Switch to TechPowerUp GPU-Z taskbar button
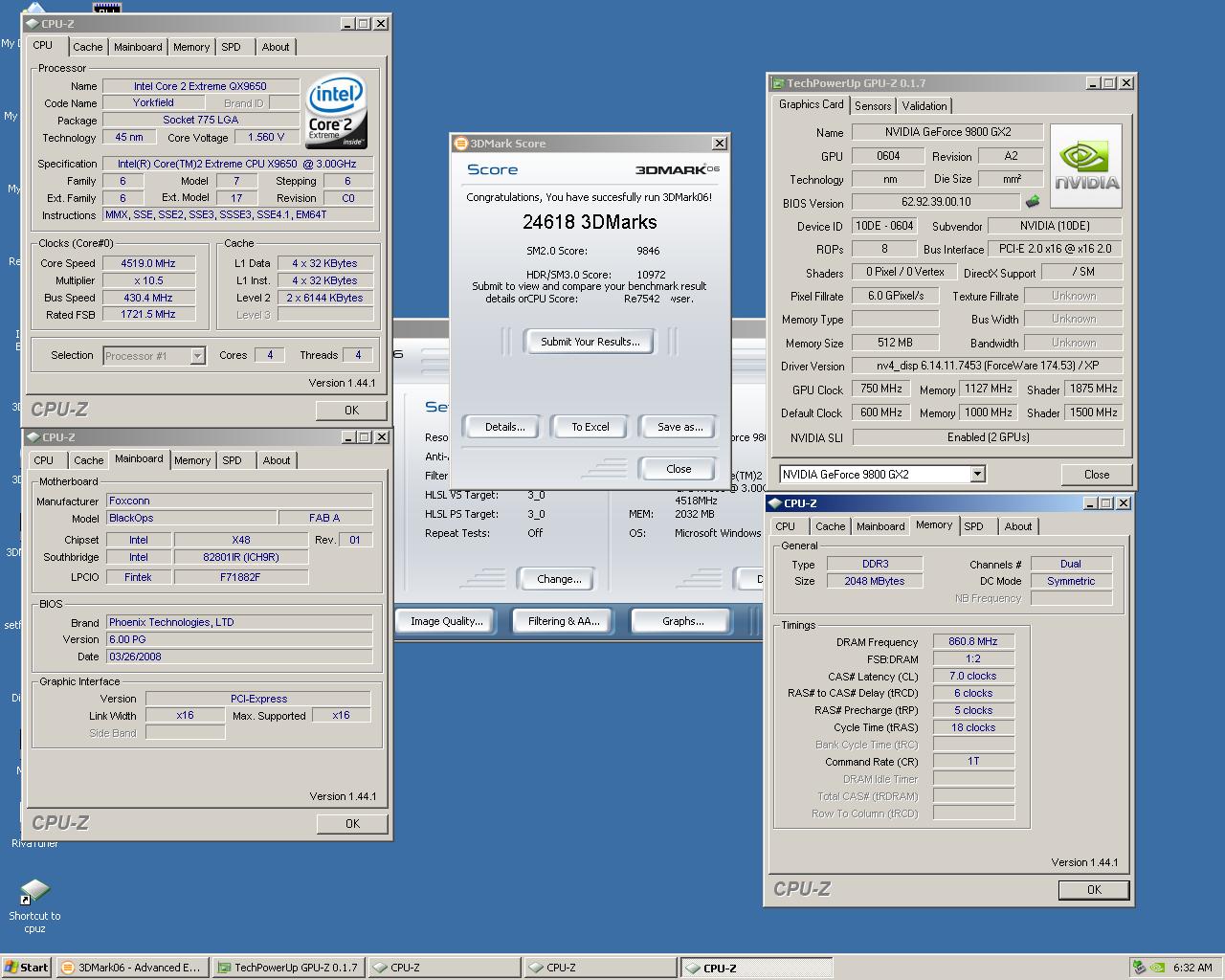 pyautogui.click(x=288, y=968)
